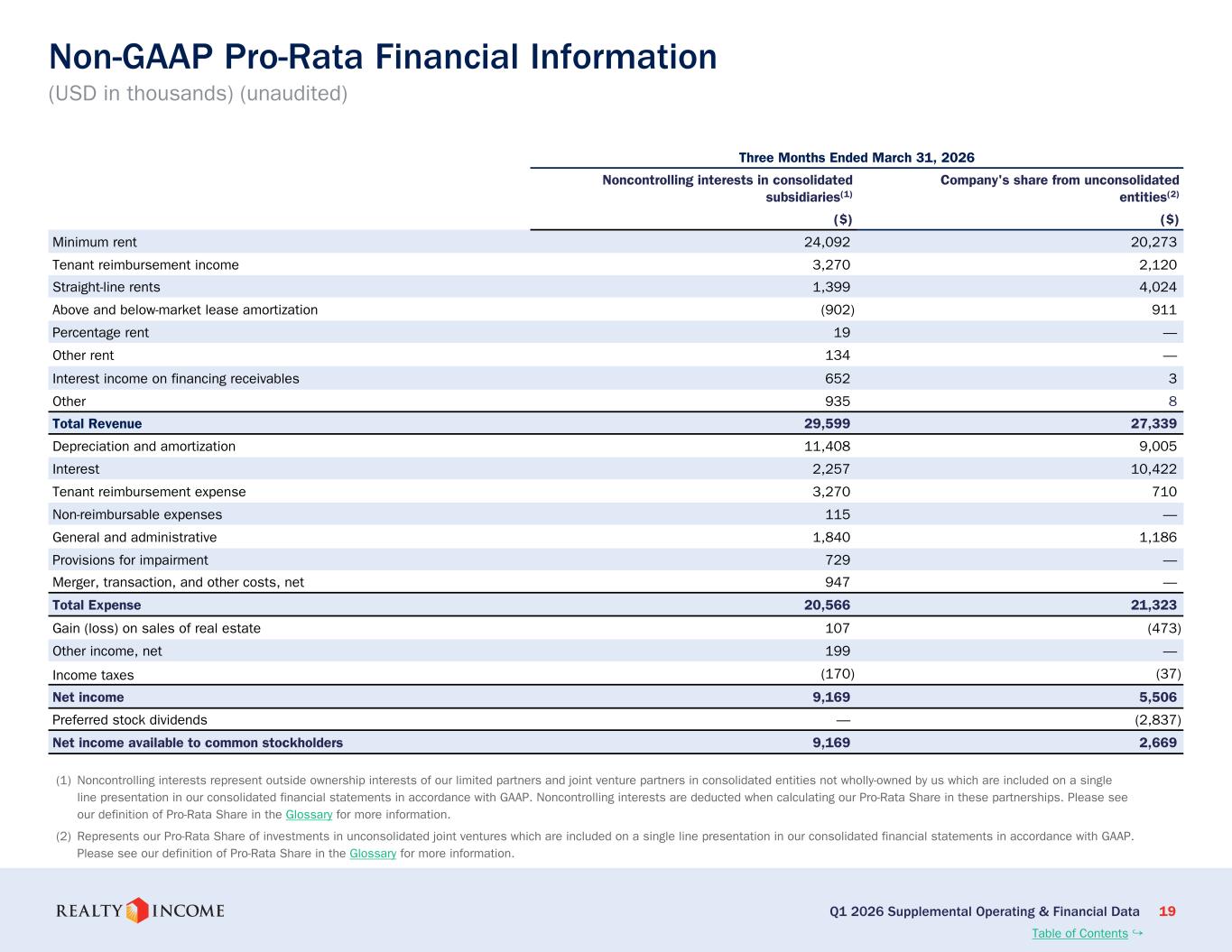Click the Total Expense value 21,323
This screenshot has height=952, width=1232.
(x=1153, y=605)
